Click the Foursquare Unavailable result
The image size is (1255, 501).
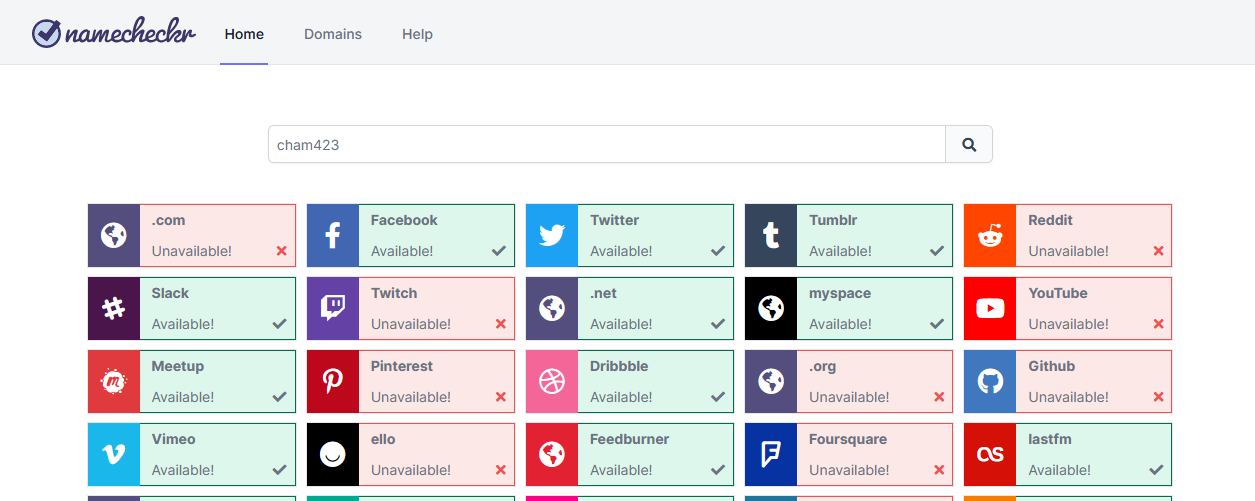pos(874,455)
